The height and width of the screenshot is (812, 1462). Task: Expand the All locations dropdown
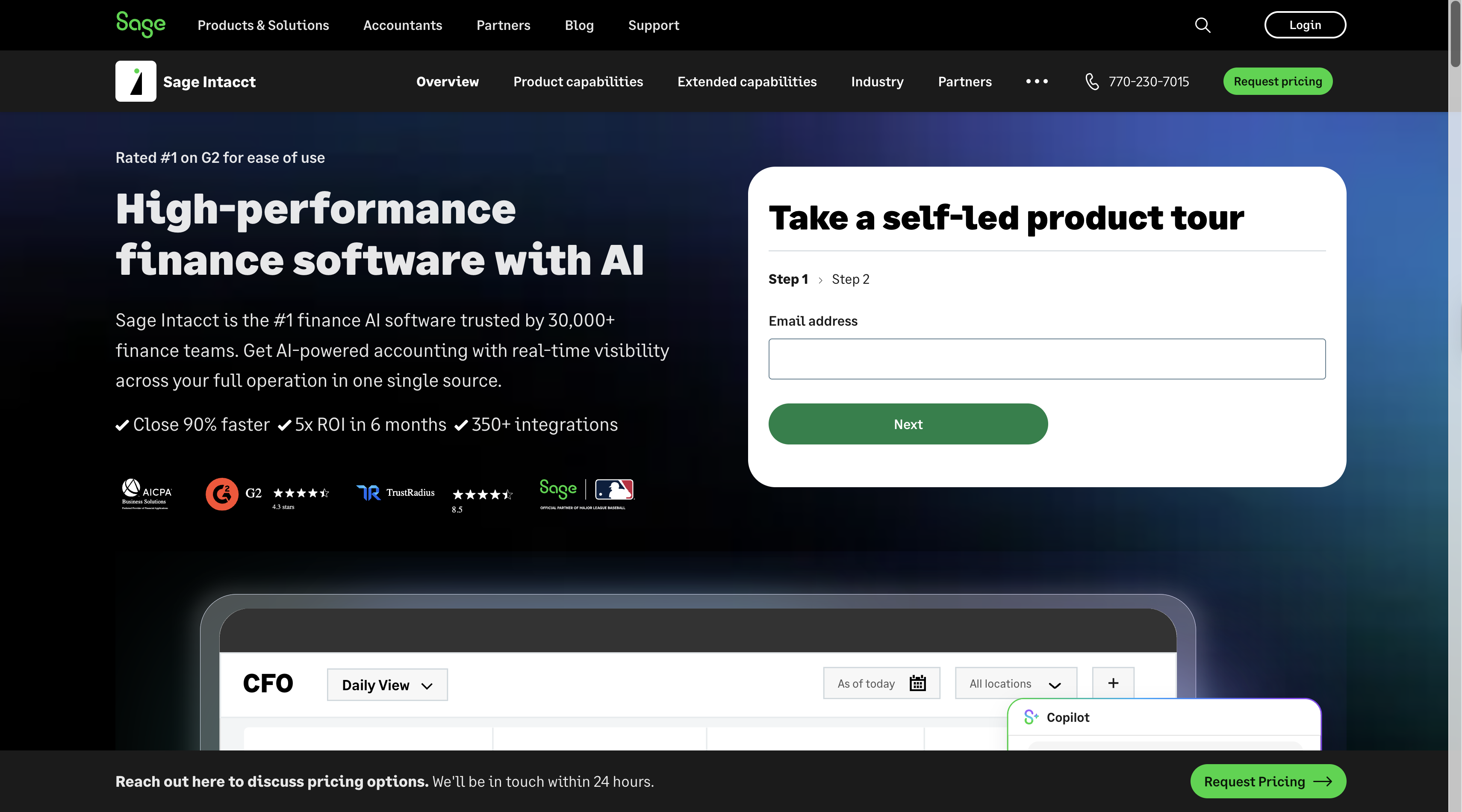(1015, 683)
